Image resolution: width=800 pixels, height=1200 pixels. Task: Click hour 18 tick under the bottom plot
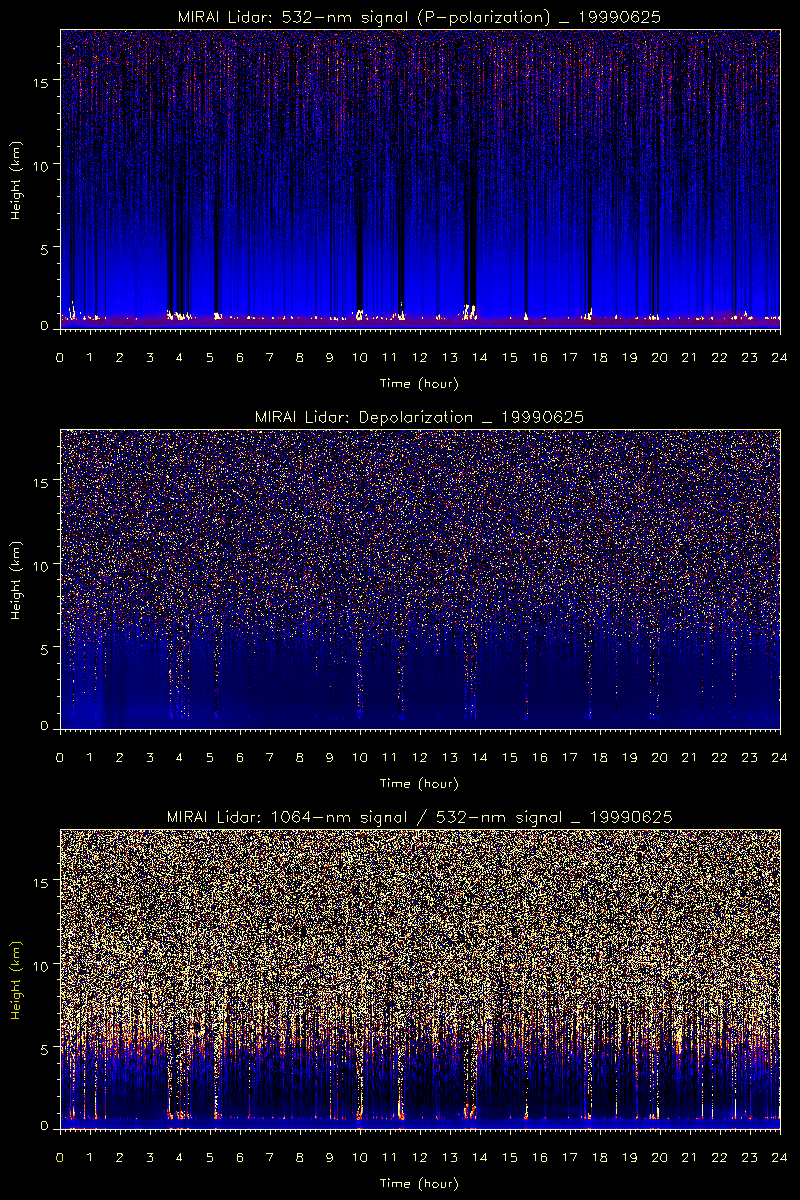[x=599, y=1157]
